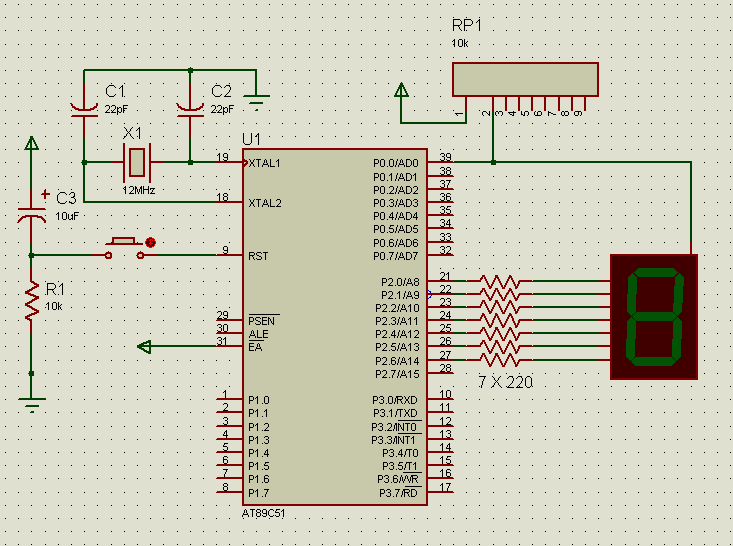Select the P2.0/A8 series resistor
This screenshot has height=546, width=733.
point(499,281)
